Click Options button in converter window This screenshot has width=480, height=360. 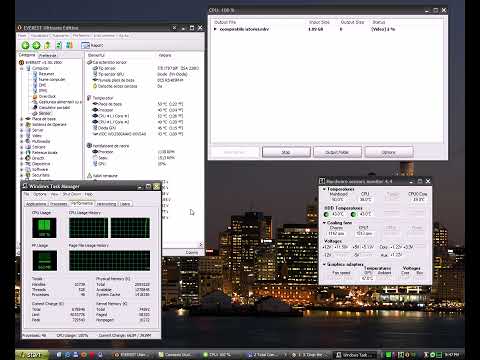(389, 152)
